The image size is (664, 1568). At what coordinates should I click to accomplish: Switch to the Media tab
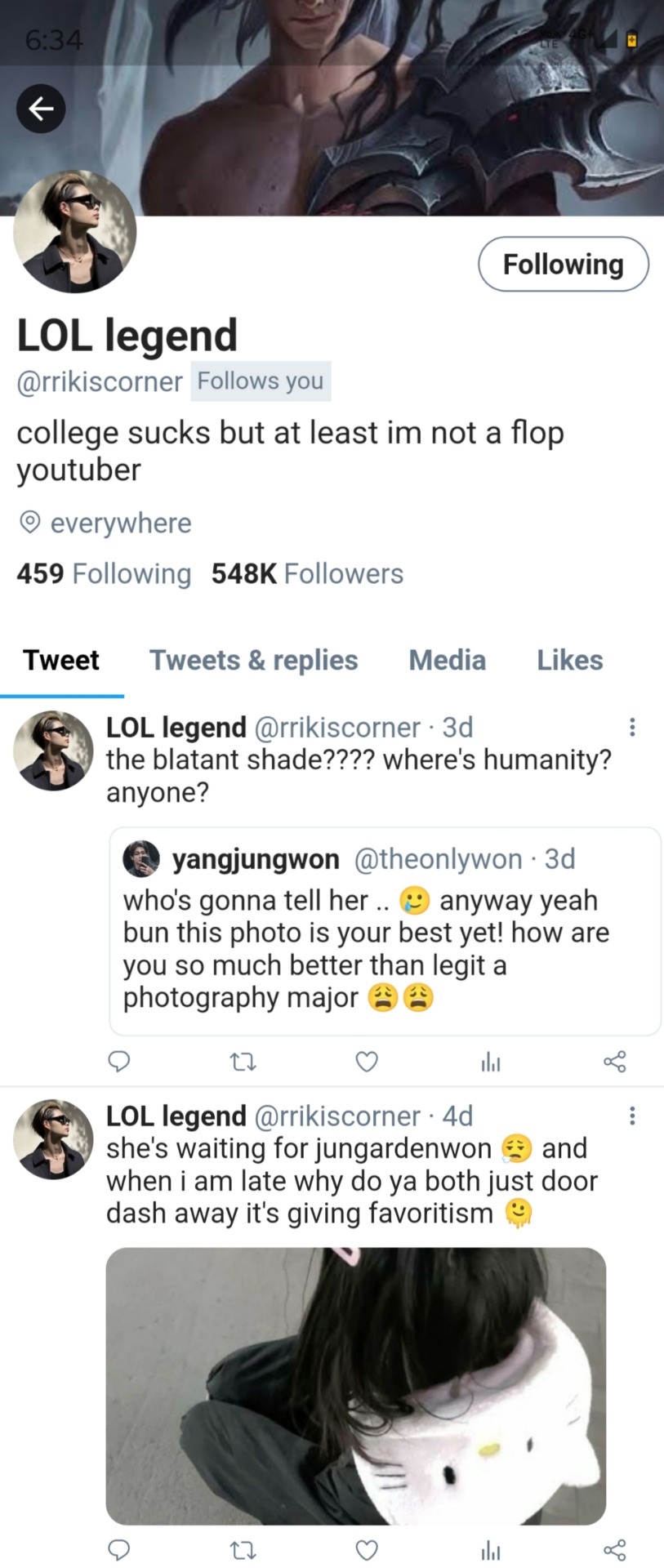tap(447, 660)
